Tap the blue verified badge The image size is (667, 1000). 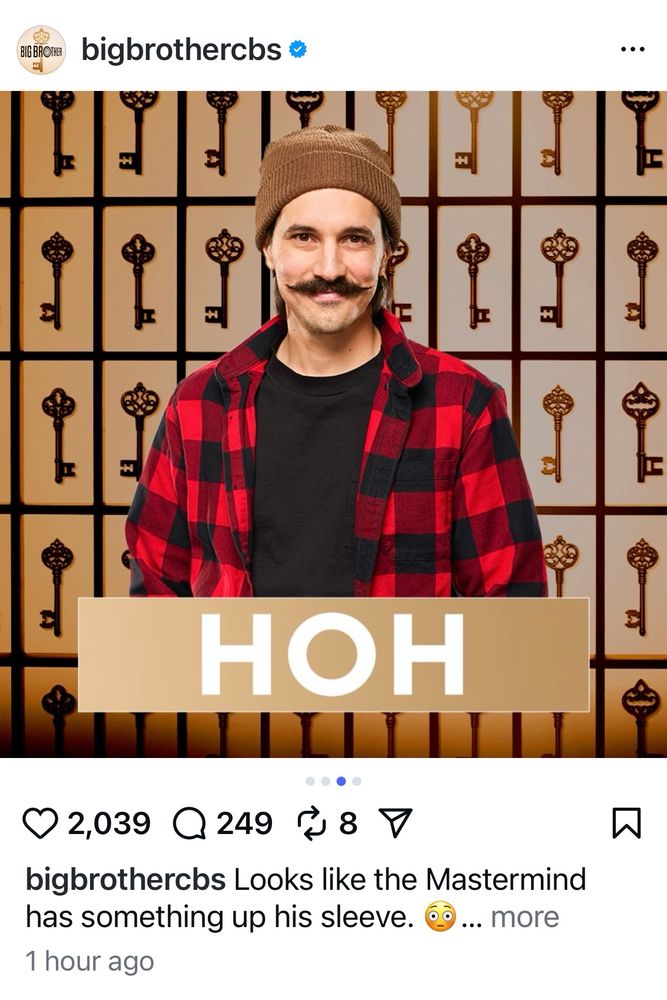click(298, 49)
